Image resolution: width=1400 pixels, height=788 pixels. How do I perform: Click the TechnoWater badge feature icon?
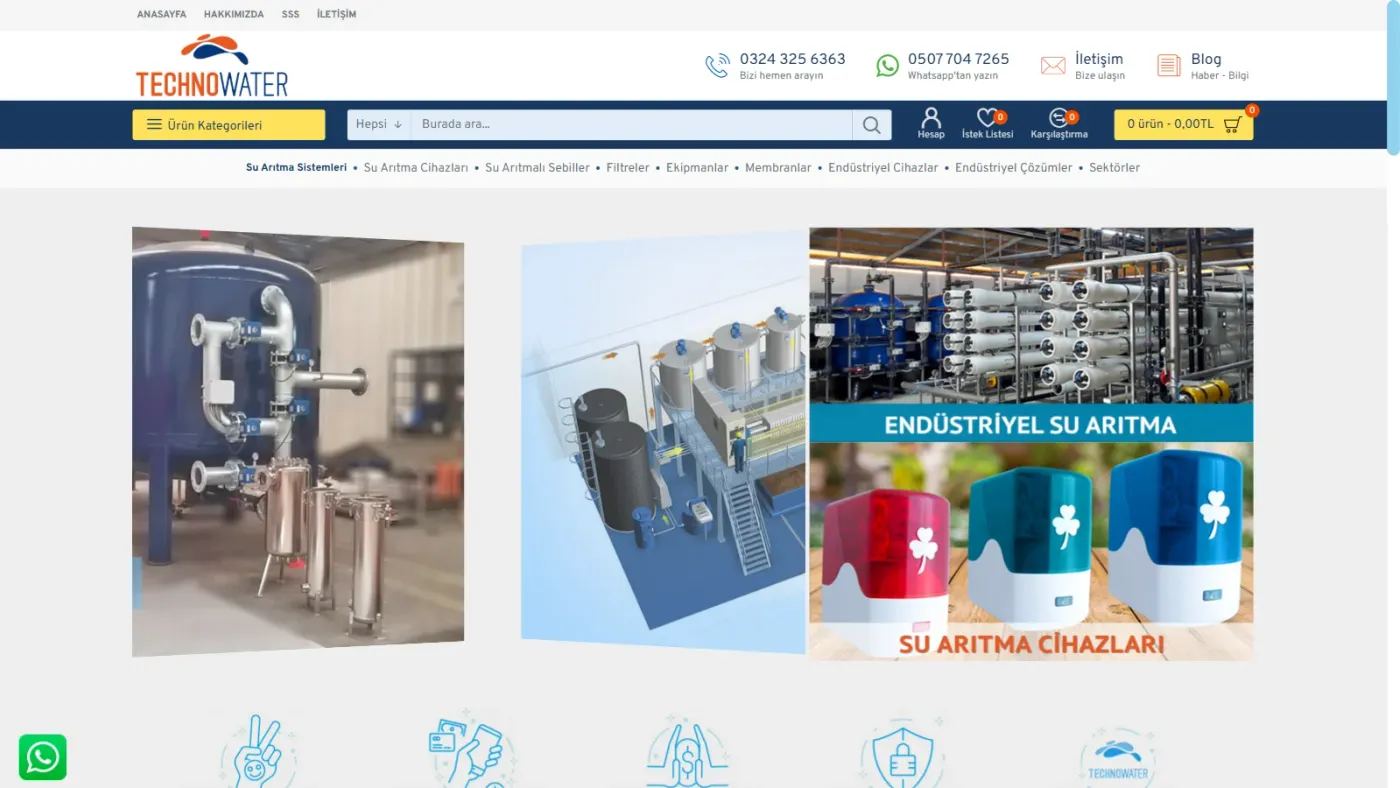[x=1118, y=757]
